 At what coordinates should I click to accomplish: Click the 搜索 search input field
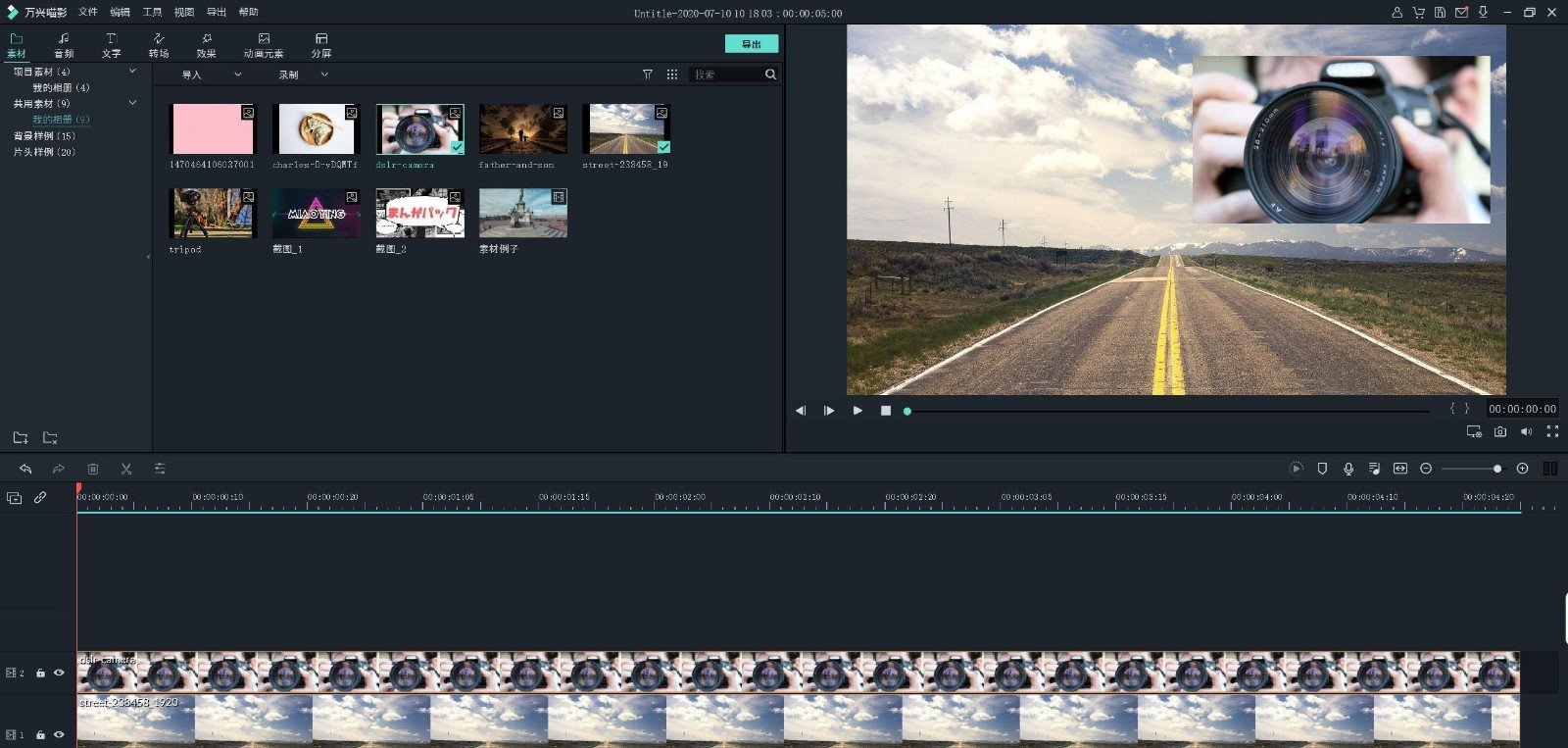click(727, 75)
